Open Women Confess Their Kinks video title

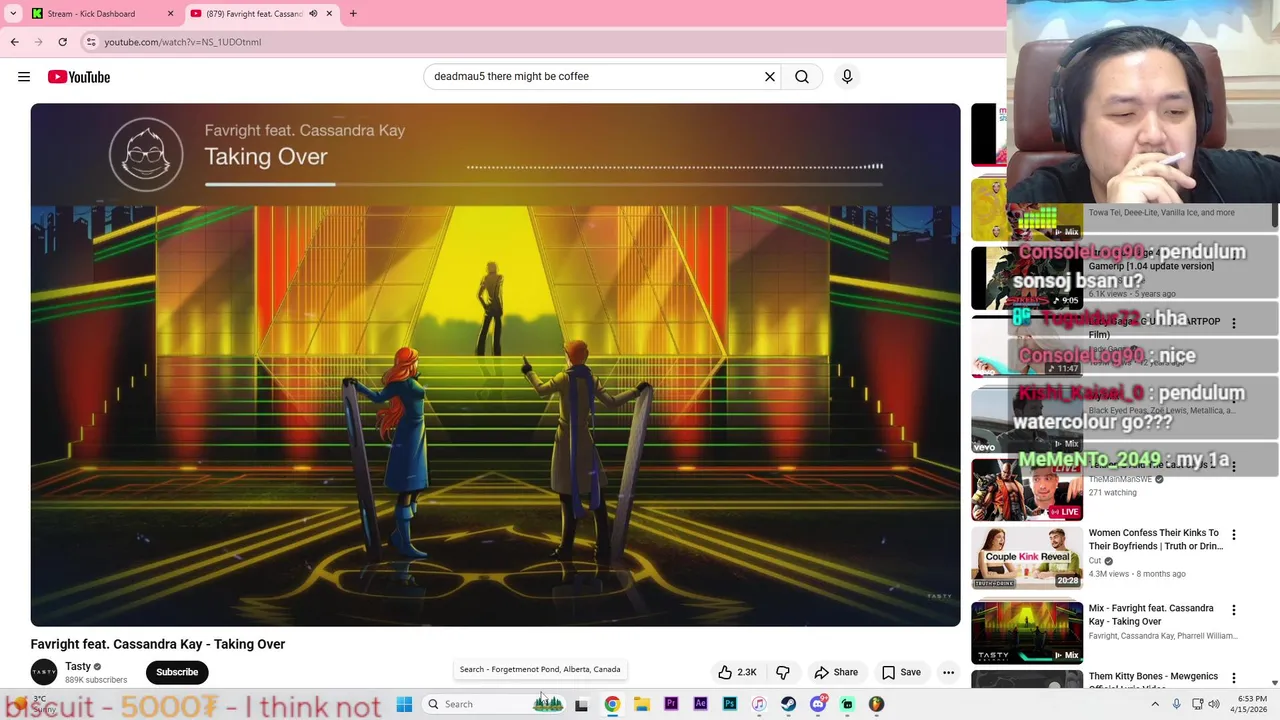[x=1156, y=540]
